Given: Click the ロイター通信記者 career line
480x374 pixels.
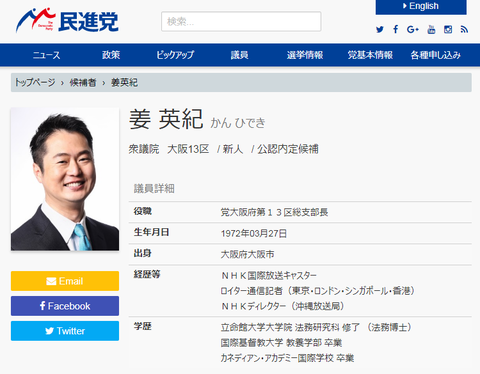Looking at the screenshot, I should [318, 291].
